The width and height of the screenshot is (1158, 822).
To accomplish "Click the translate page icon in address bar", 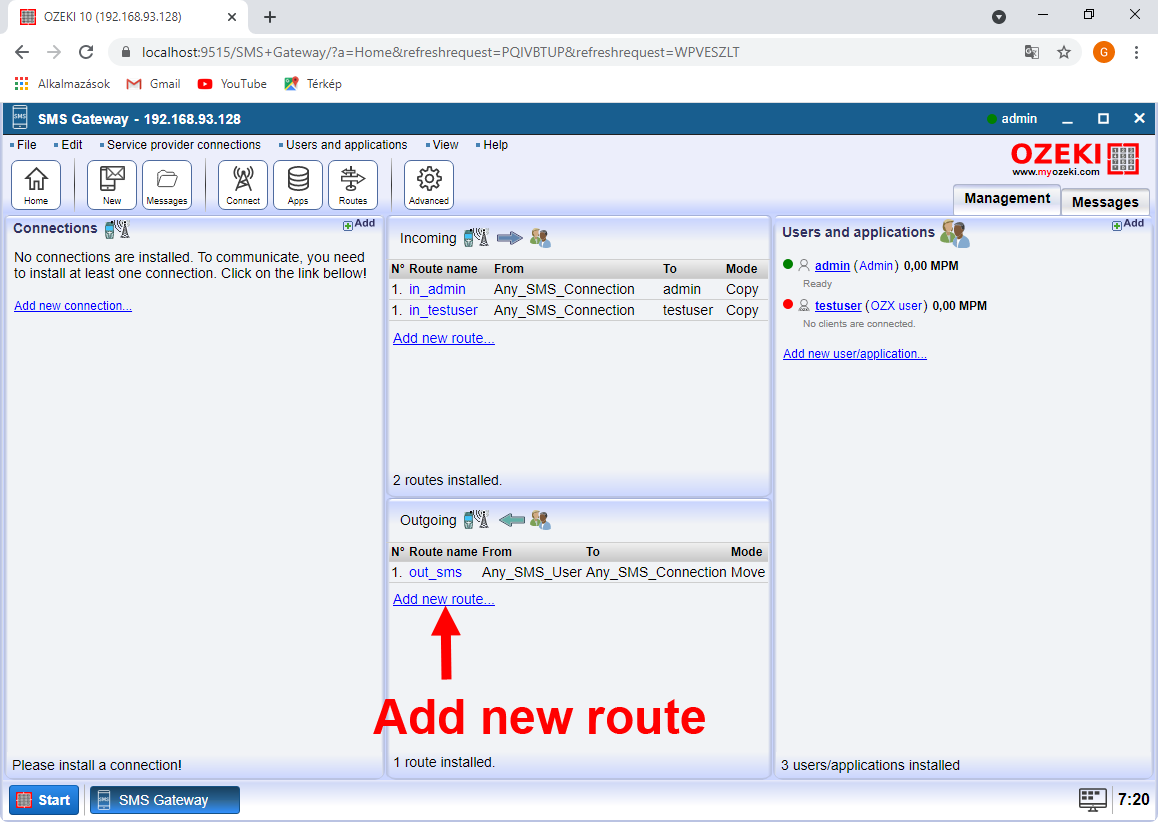I will click(x=1032, y=52).
